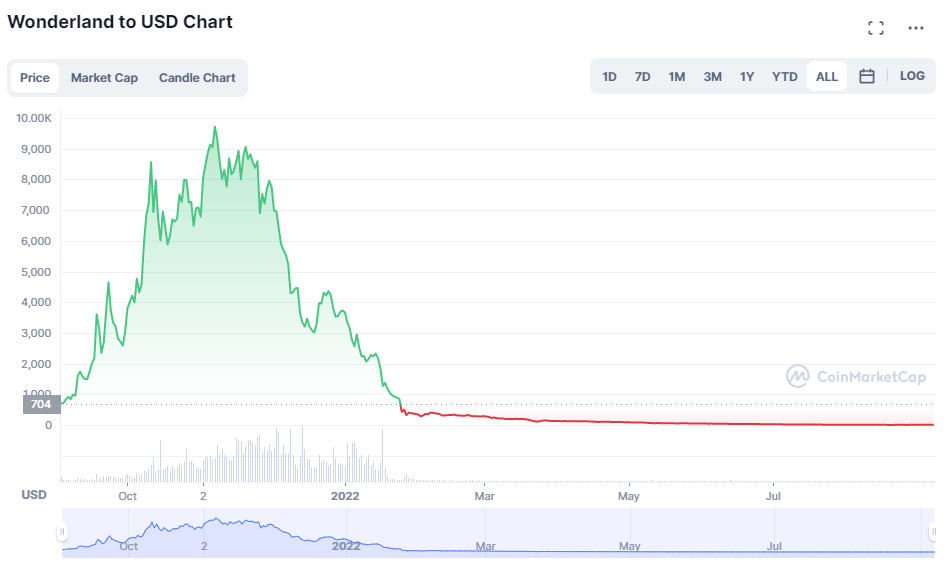Select the 1D time range
This screenshot has width=948, height=571.
click(609, 77)
